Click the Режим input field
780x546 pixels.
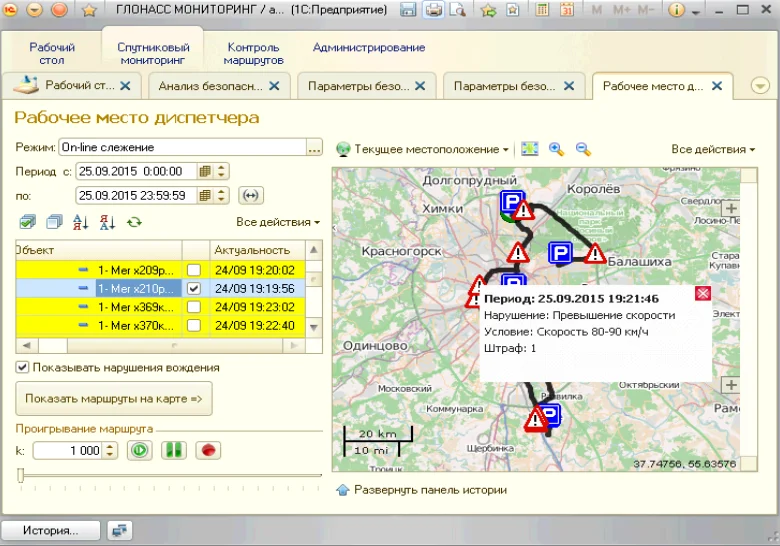tap(183, 147)
